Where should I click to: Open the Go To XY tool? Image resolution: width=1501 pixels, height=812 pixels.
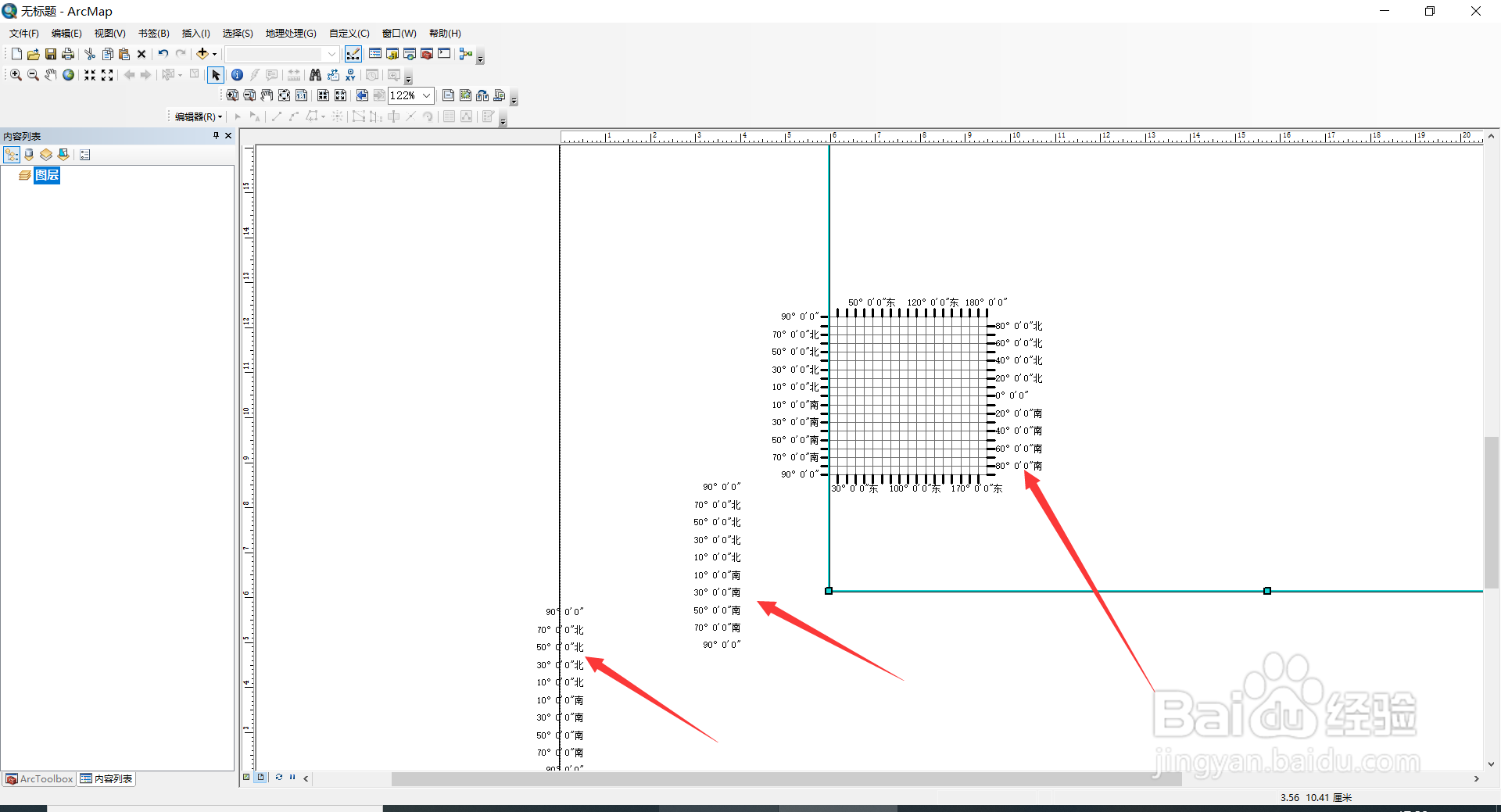coord(350,75)
